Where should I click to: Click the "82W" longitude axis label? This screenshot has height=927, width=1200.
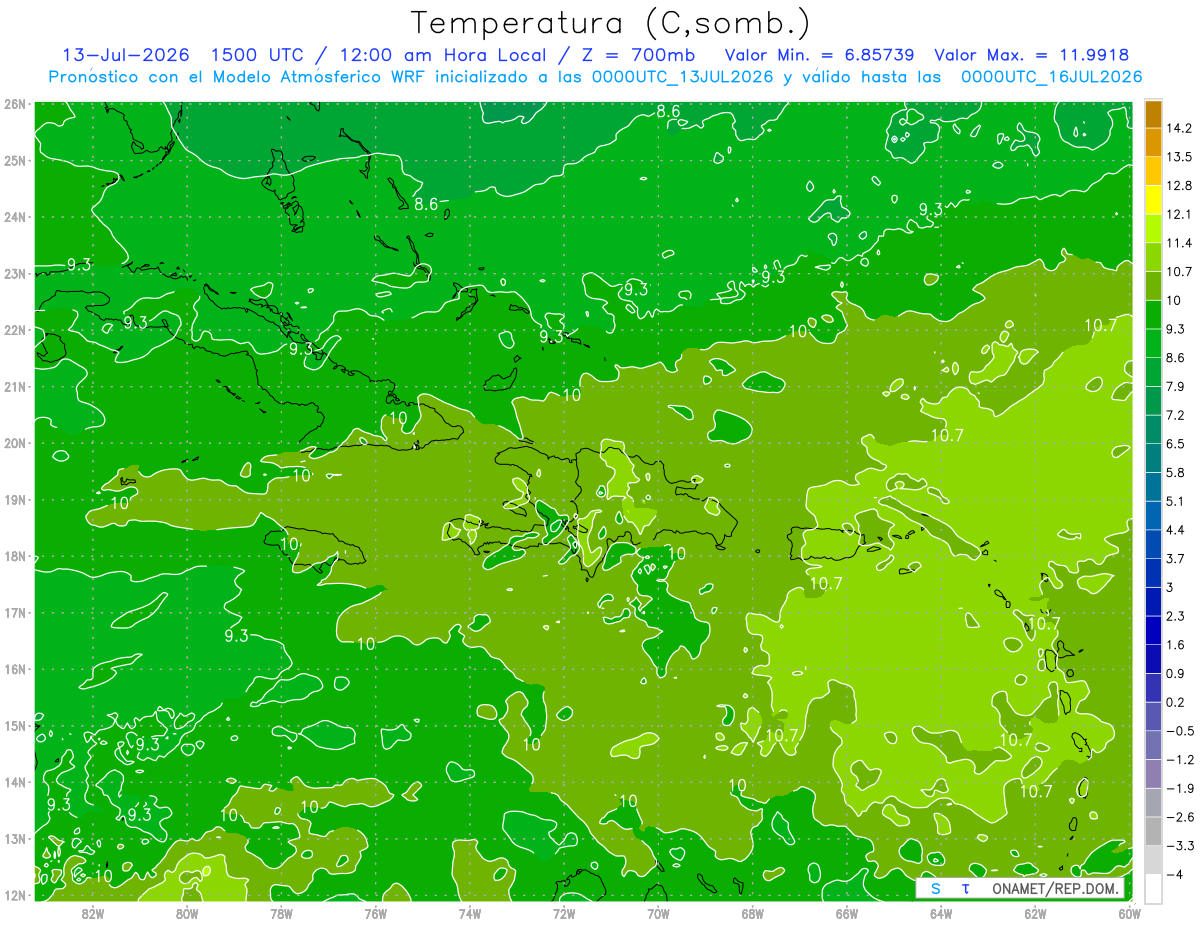(92, 913)
